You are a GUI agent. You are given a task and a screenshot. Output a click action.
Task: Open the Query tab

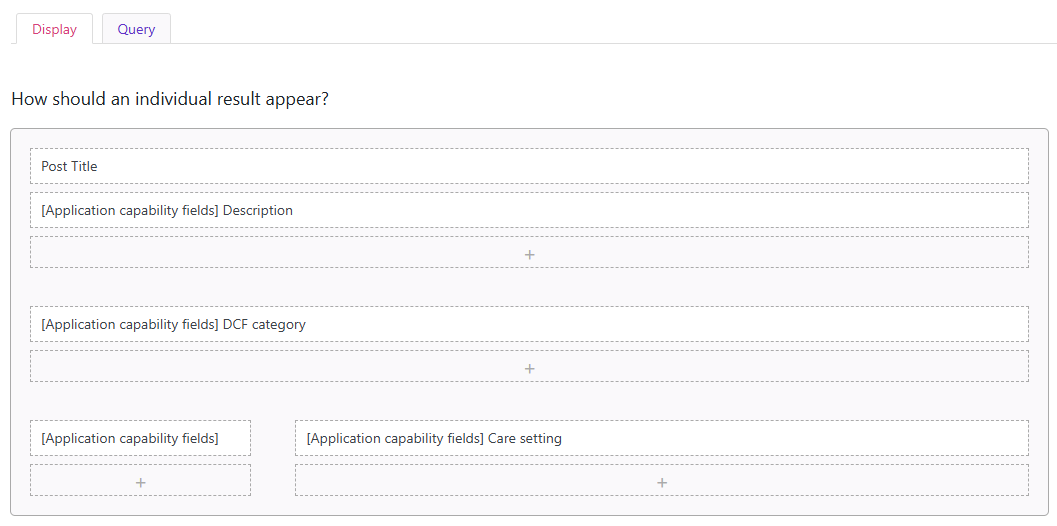136,29
